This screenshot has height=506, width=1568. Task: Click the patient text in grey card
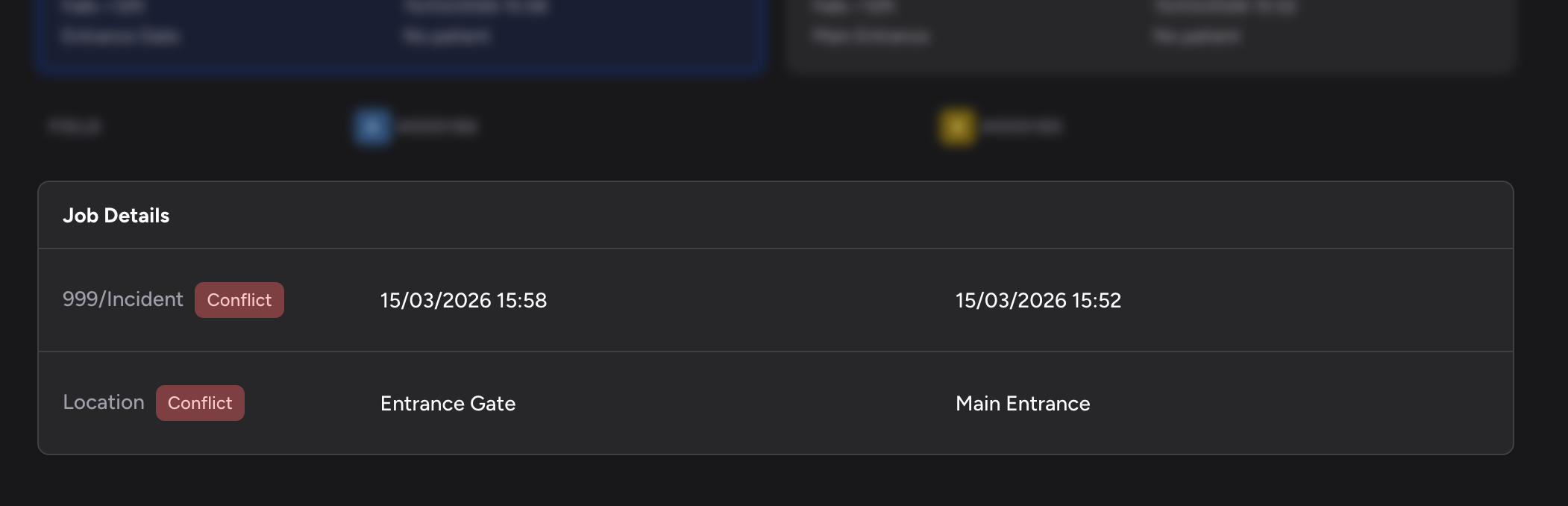click(1196, 36)
